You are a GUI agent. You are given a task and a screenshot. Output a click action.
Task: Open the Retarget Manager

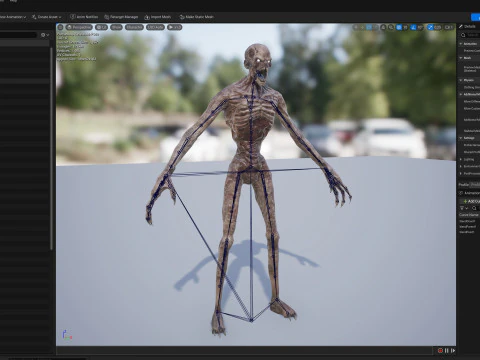click(x=121, y=17)
